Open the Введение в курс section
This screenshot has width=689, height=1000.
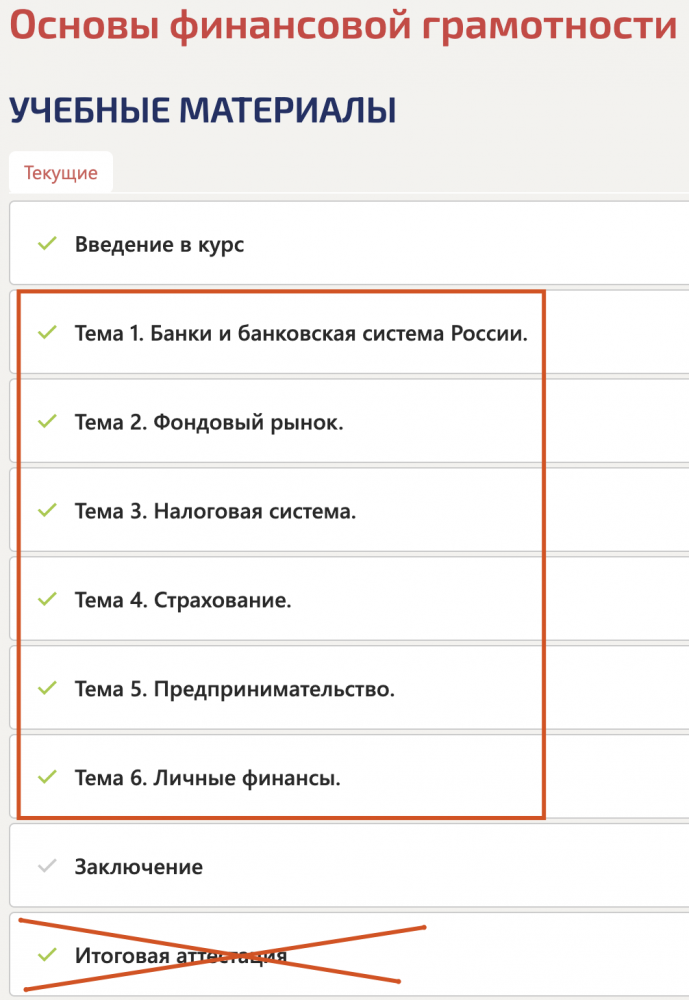[x=159, y=244]
